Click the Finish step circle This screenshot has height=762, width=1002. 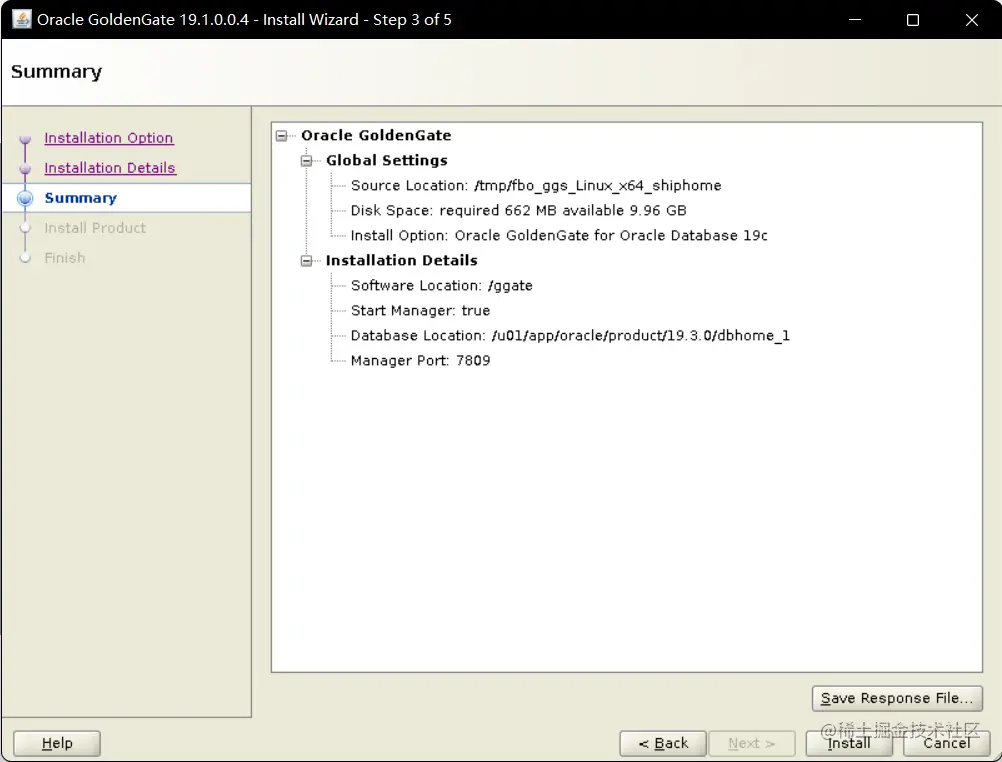[25, 258]
